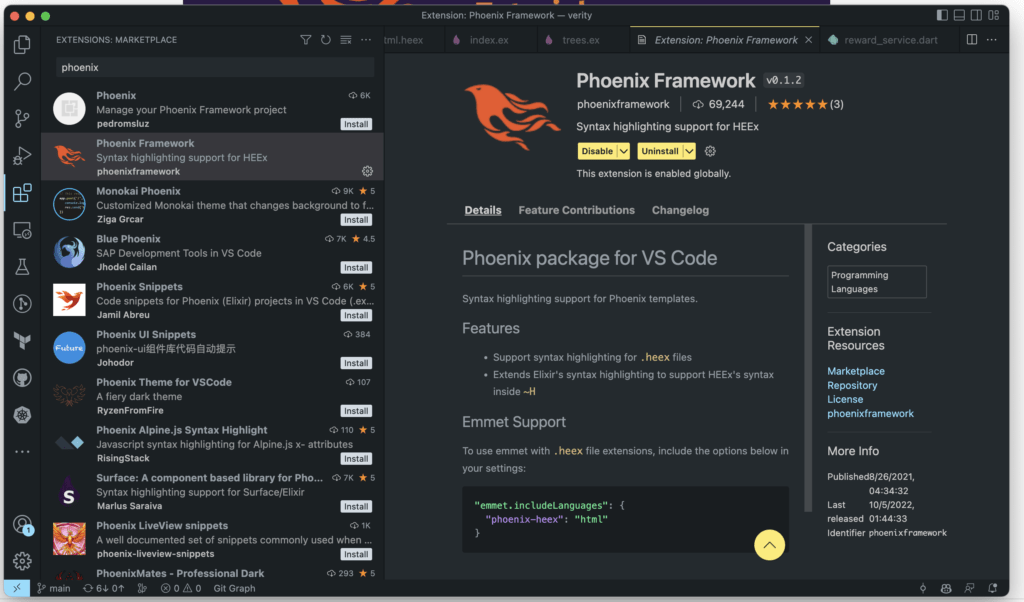
Task: Open remote window indicator in status bar
Action: (16, 588)
